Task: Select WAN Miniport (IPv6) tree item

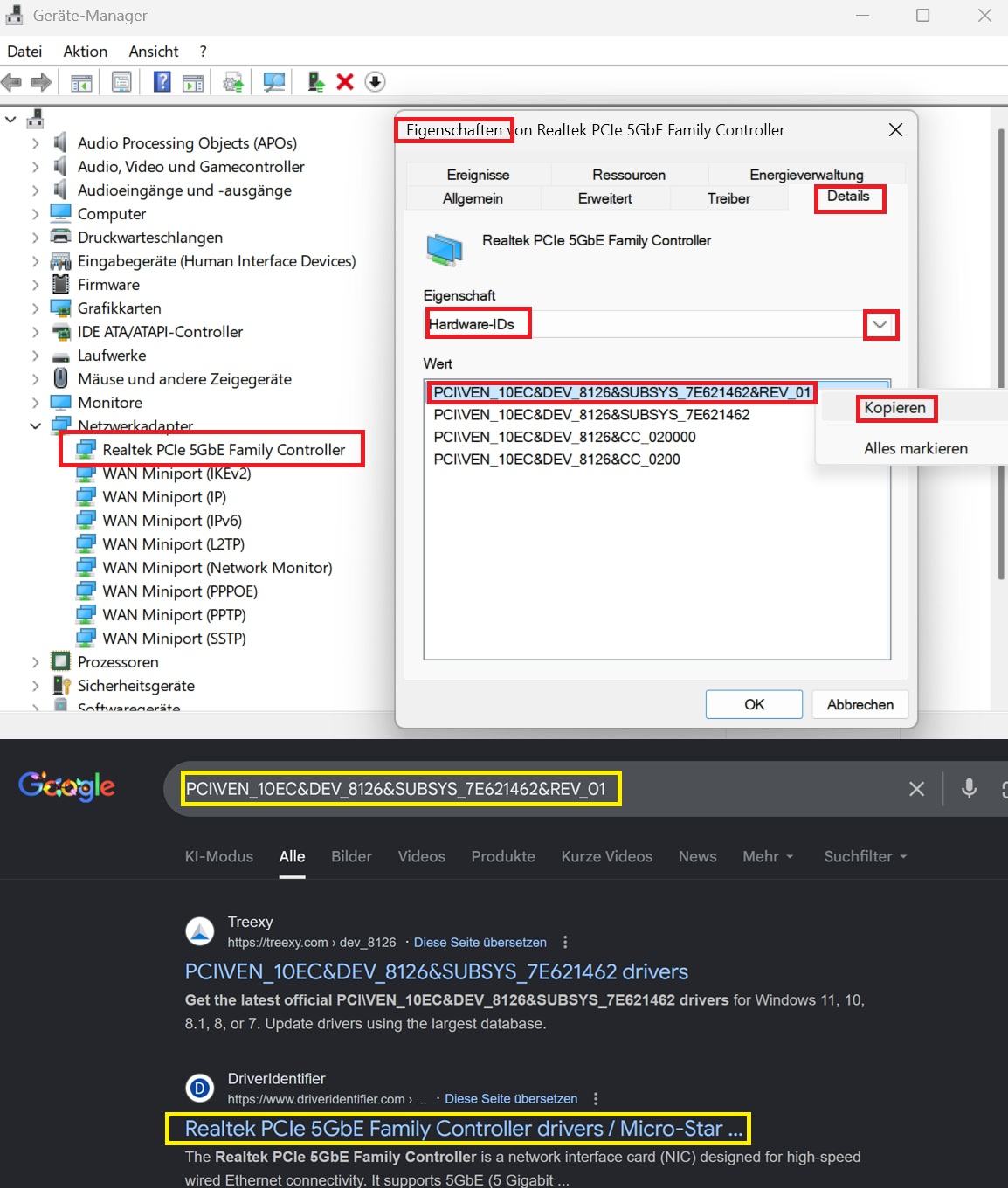Action: pyautogui.click(x=172, y=521)
